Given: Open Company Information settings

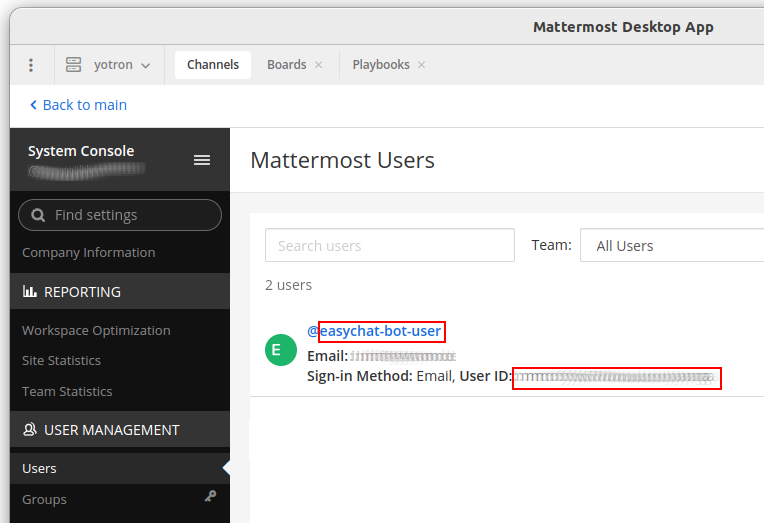Looking at the screenshot, I should click(x=89, y=252).
